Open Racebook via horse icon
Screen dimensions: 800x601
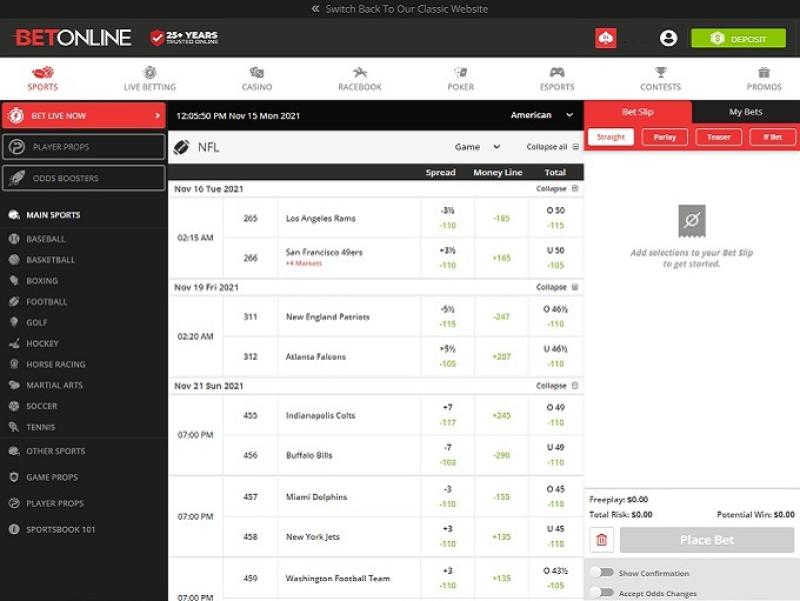coord(360,73)
